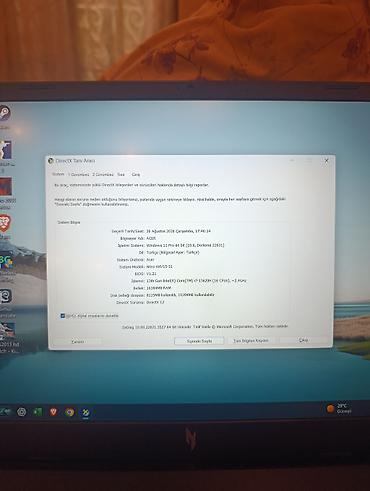The image size is (370, 491).
Task: Open the weather widget showing 29°C
Action: tap(339, 408)
